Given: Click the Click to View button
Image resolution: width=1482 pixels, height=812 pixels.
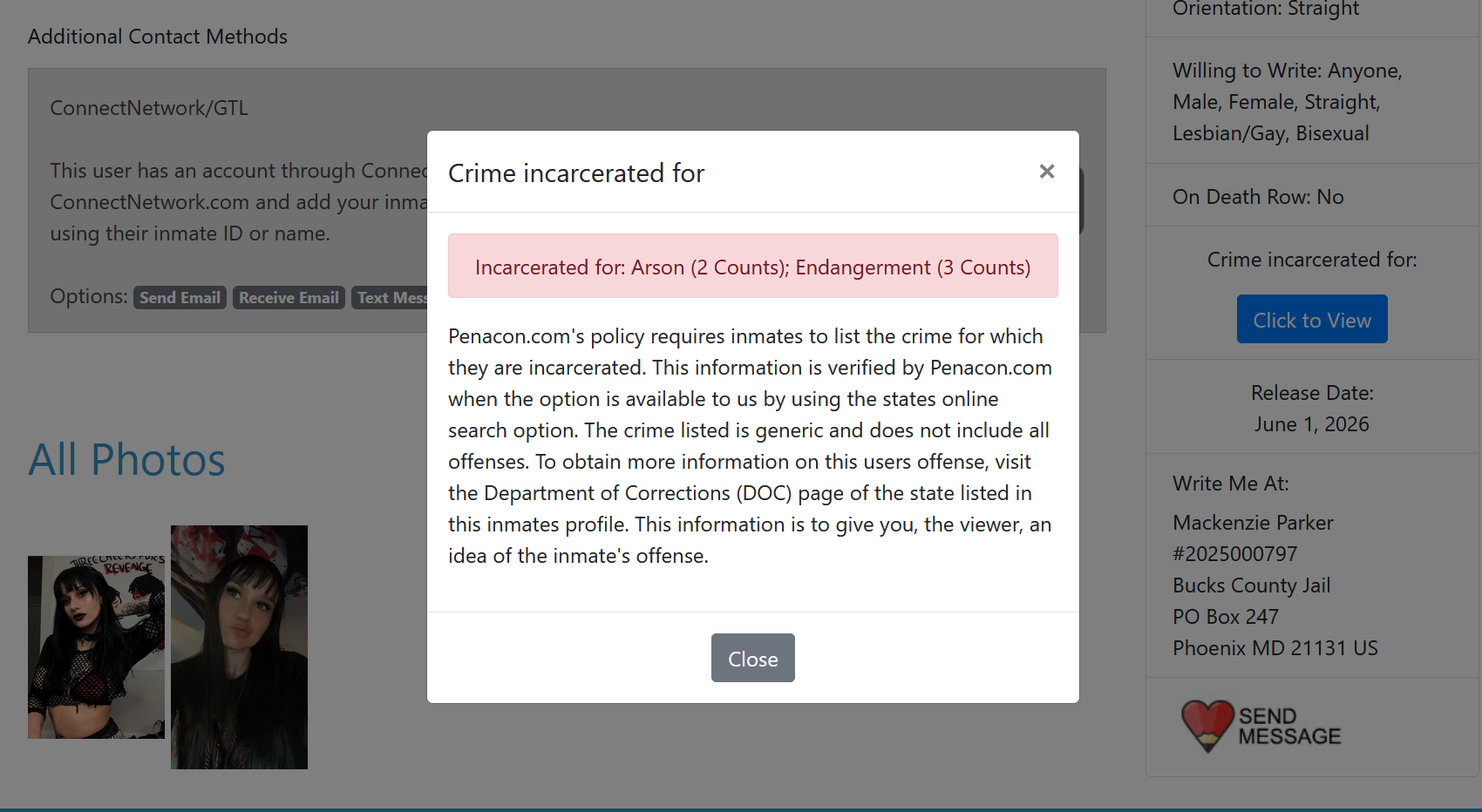Looking at the screenshot, I should click(x=1312, y=319).
